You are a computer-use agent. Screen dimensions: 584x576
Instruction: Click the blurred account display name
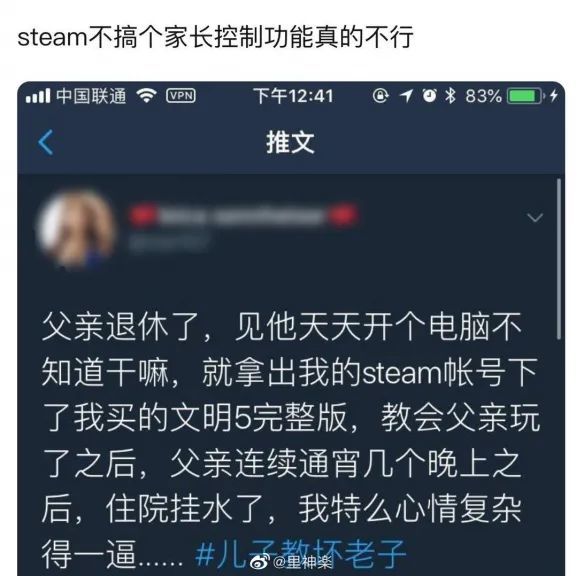click(244, 215)
